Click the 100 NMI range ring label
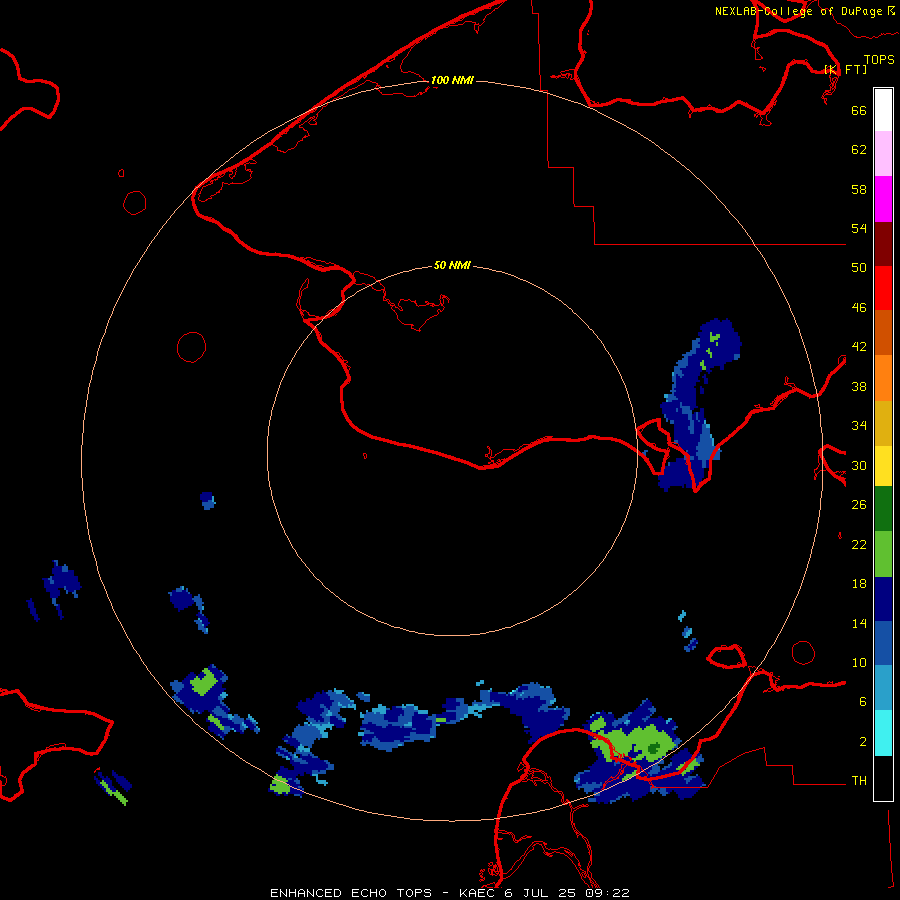This screenshot has height=900, width=900. pyautogui.click(x=452, y=80)
